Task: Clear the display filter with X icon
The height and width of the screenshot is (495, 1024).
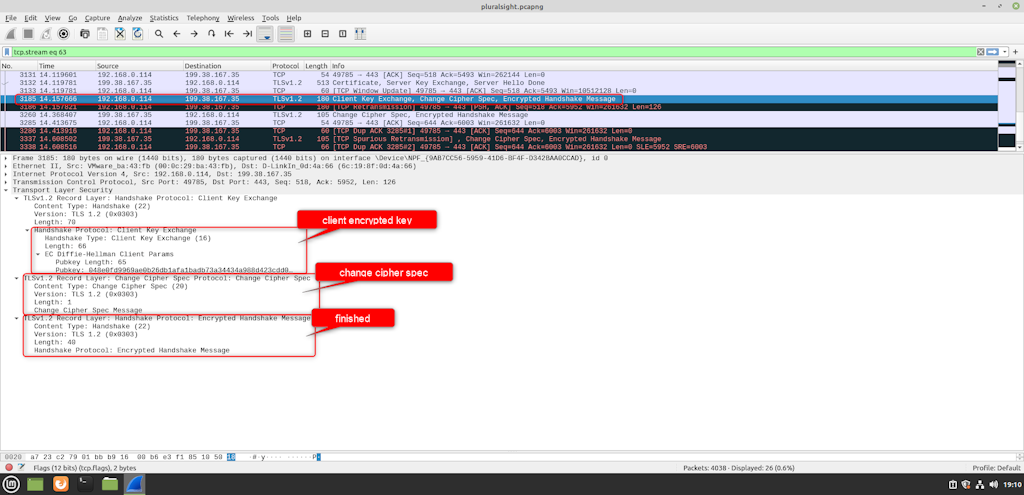Action: 981,52
